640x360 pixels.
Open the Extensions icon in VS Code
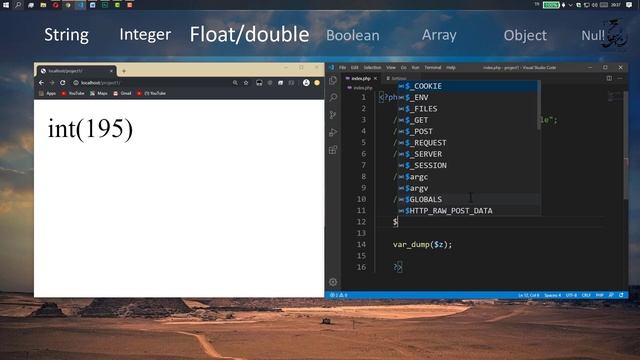tap(333, 150)
